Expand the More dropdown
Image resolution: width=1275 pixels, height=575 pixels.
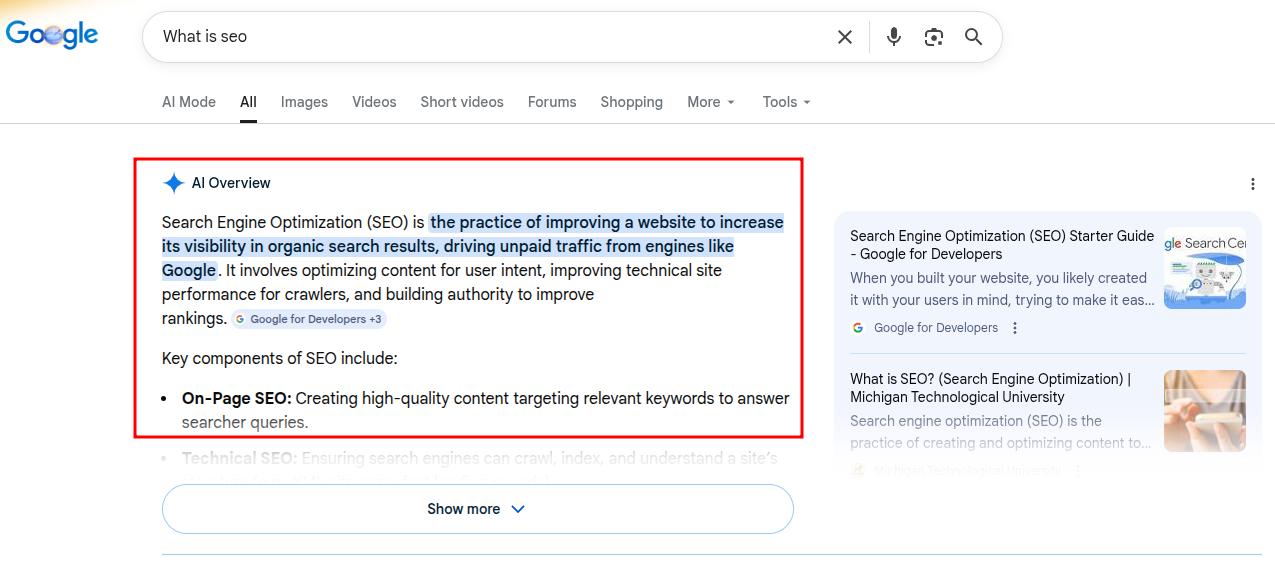coord(711,102)
